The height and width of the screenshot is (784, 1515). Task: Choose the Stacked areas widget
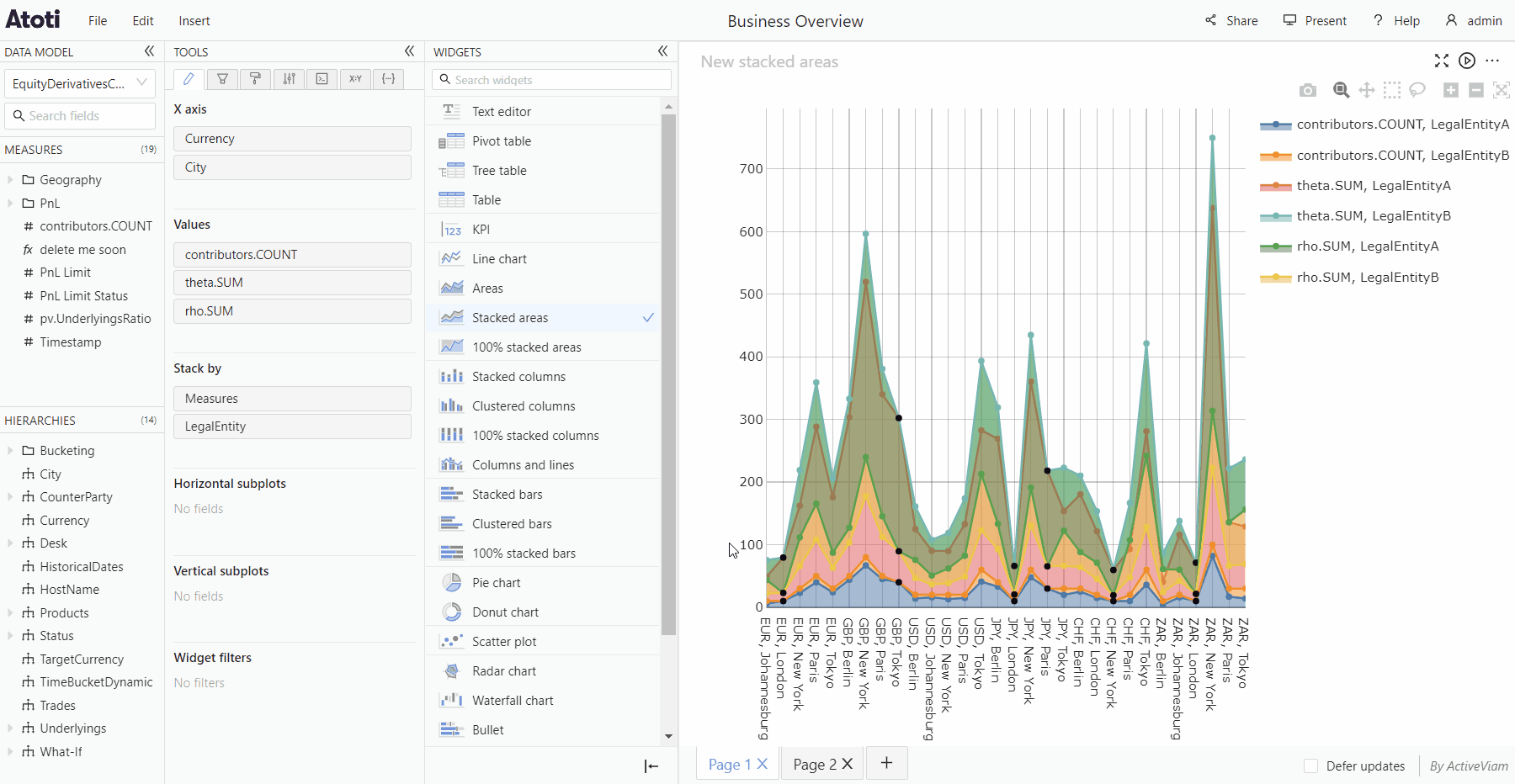click(x=543, y=318)
